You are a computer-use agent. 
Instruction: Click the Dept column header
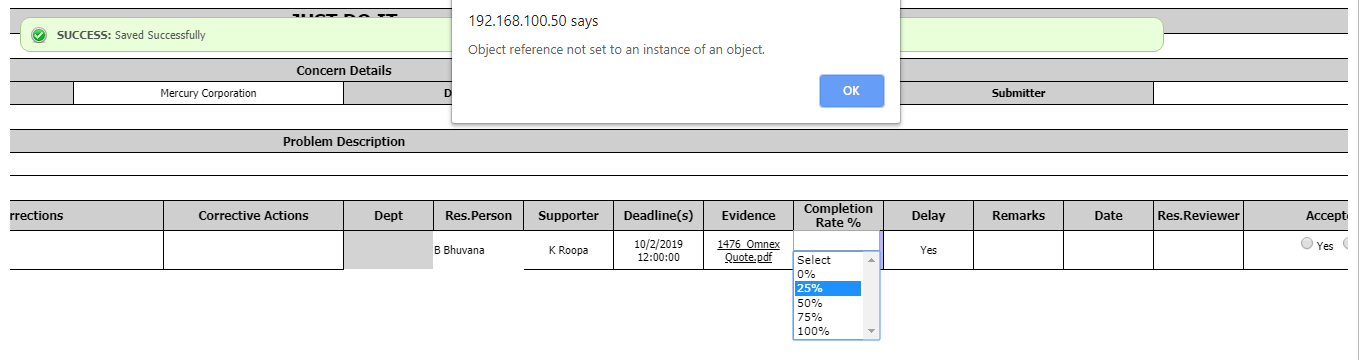click(388, 215)
